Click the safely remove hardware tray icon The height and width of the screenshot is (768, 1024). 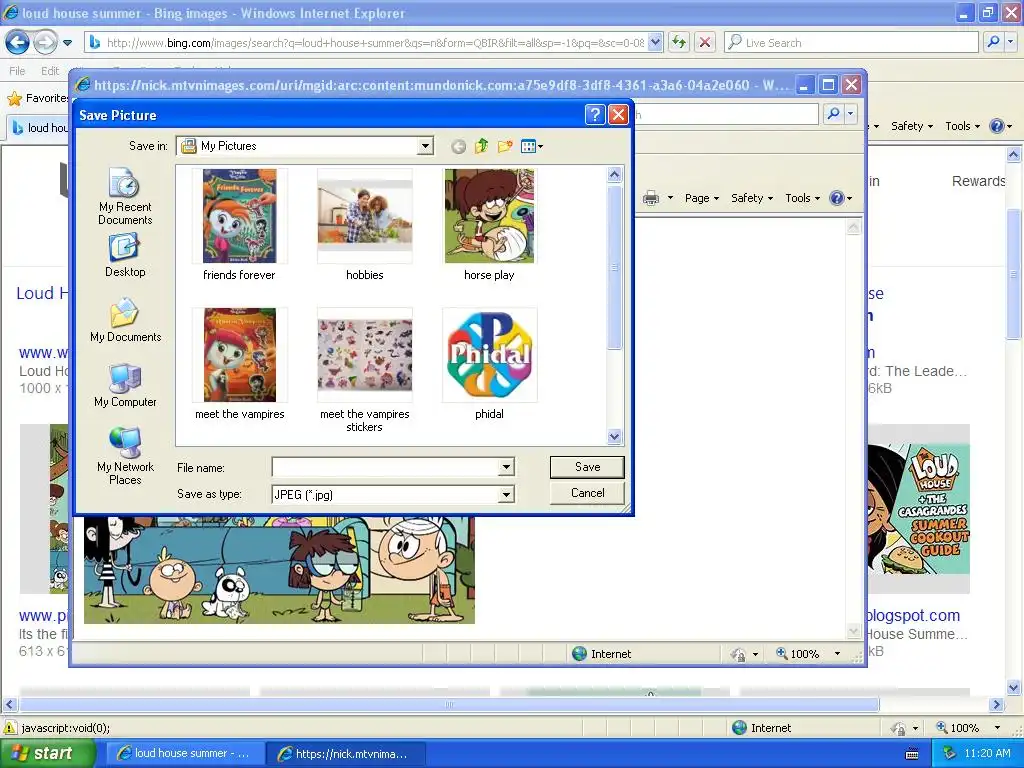949,754
